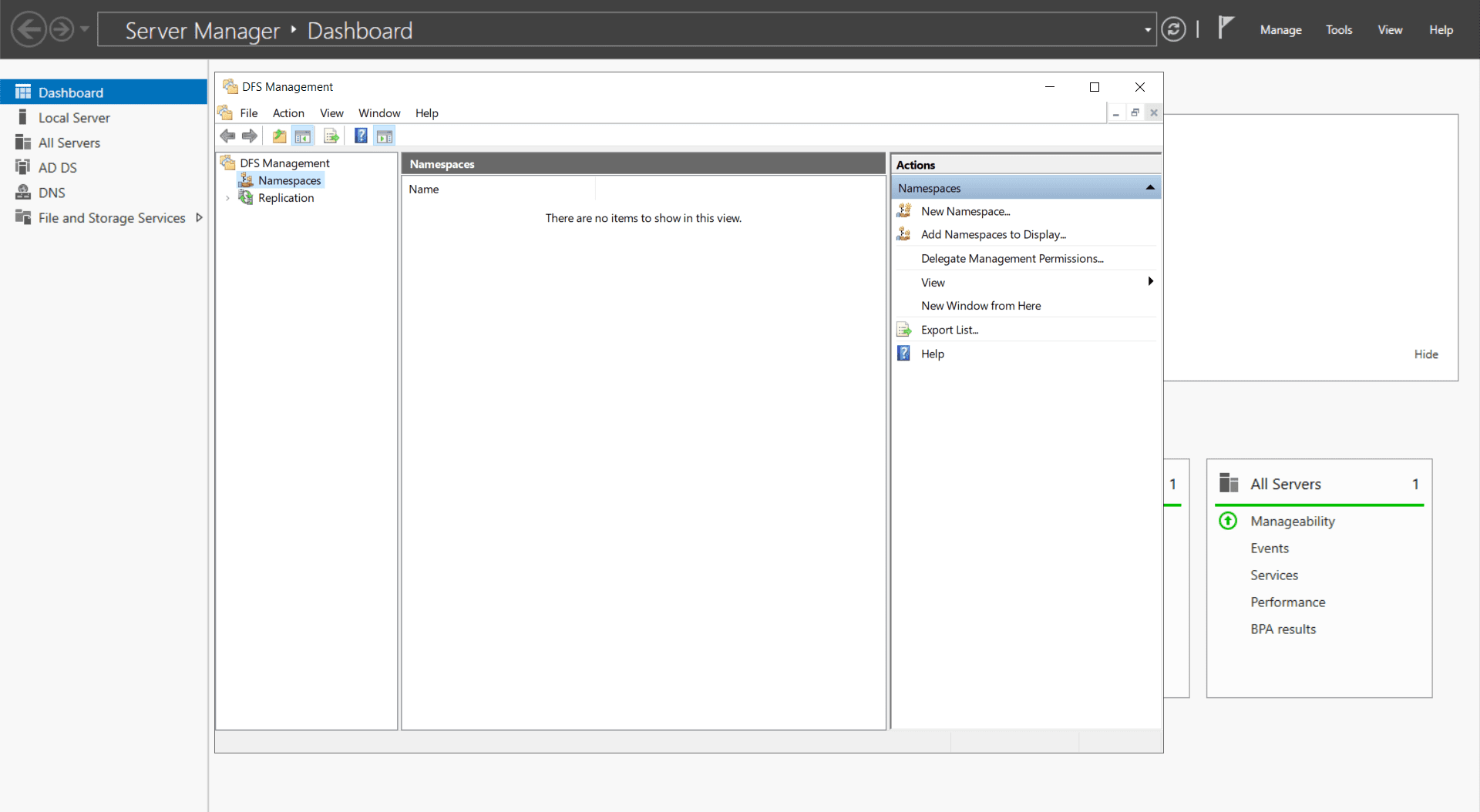
Task: Click Add Namespaces to Display... action link
Action: coord(994,235)
